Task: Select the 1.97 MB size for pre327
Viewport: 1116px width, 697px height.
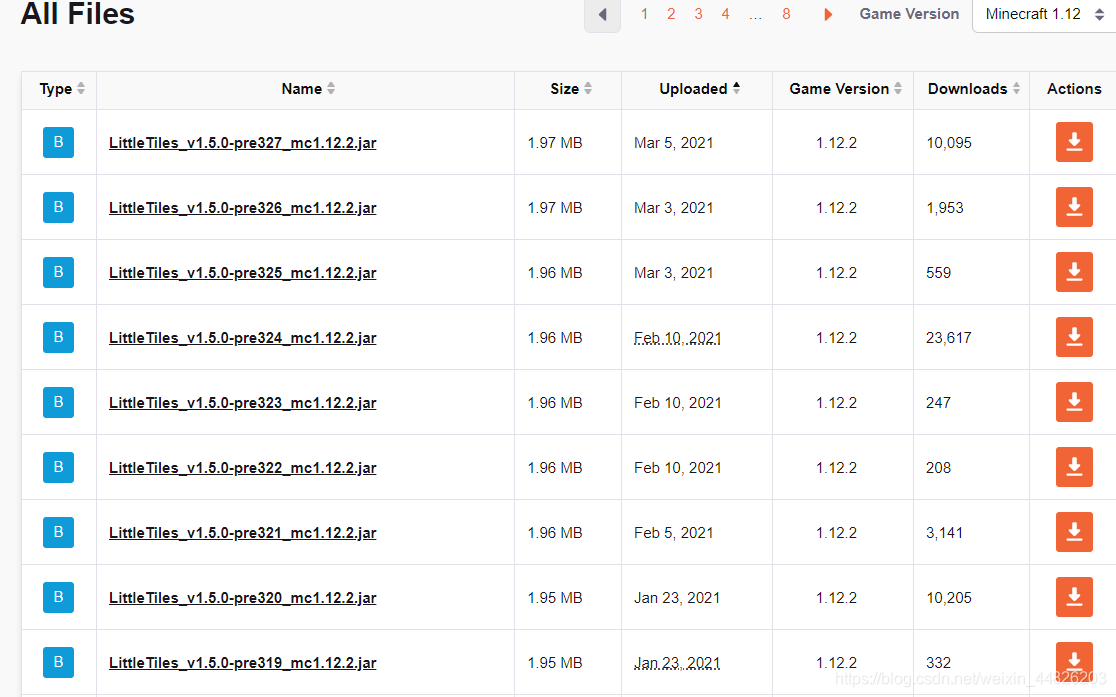Action: coord(554,143)
